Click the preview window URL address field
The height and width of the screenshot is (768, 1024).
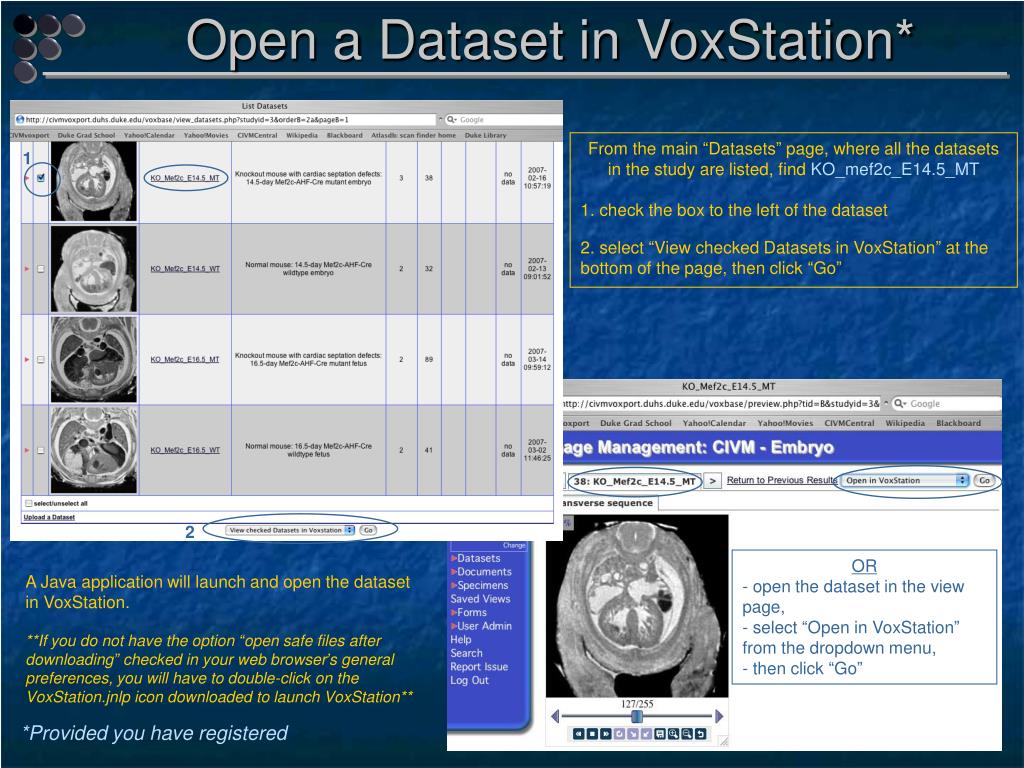[721, 404]
